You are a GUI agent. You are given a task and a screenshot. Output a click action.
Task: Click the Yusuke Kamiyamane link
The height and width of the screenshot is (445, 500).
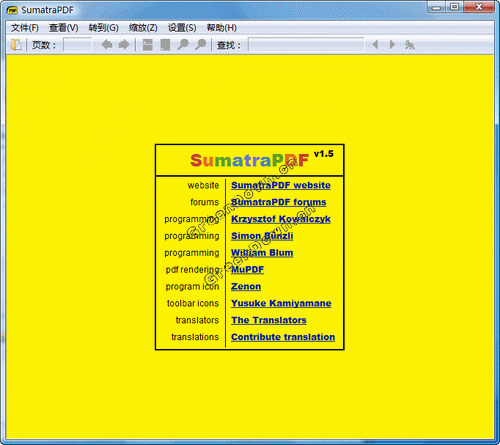click(281, 303)
